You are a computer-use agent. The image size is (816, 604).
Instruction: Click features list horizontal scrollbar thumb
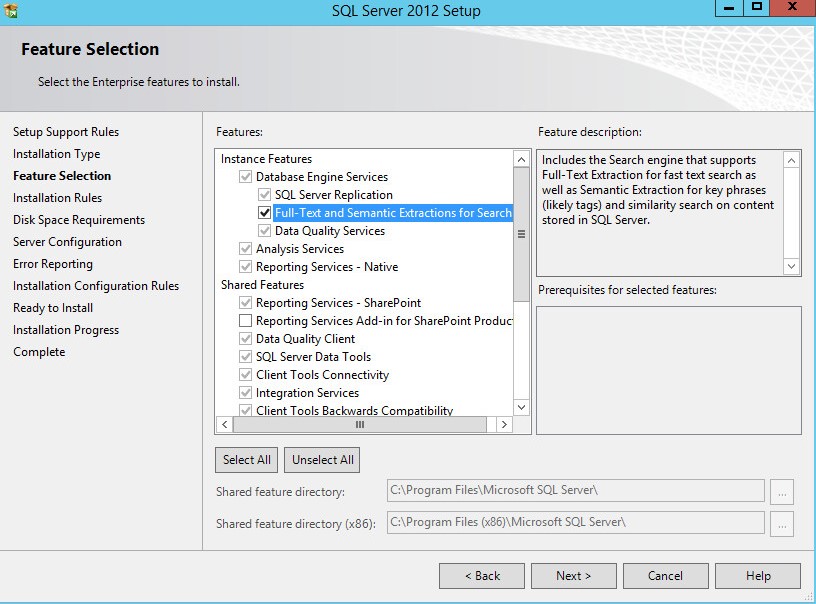pos(360,425)
